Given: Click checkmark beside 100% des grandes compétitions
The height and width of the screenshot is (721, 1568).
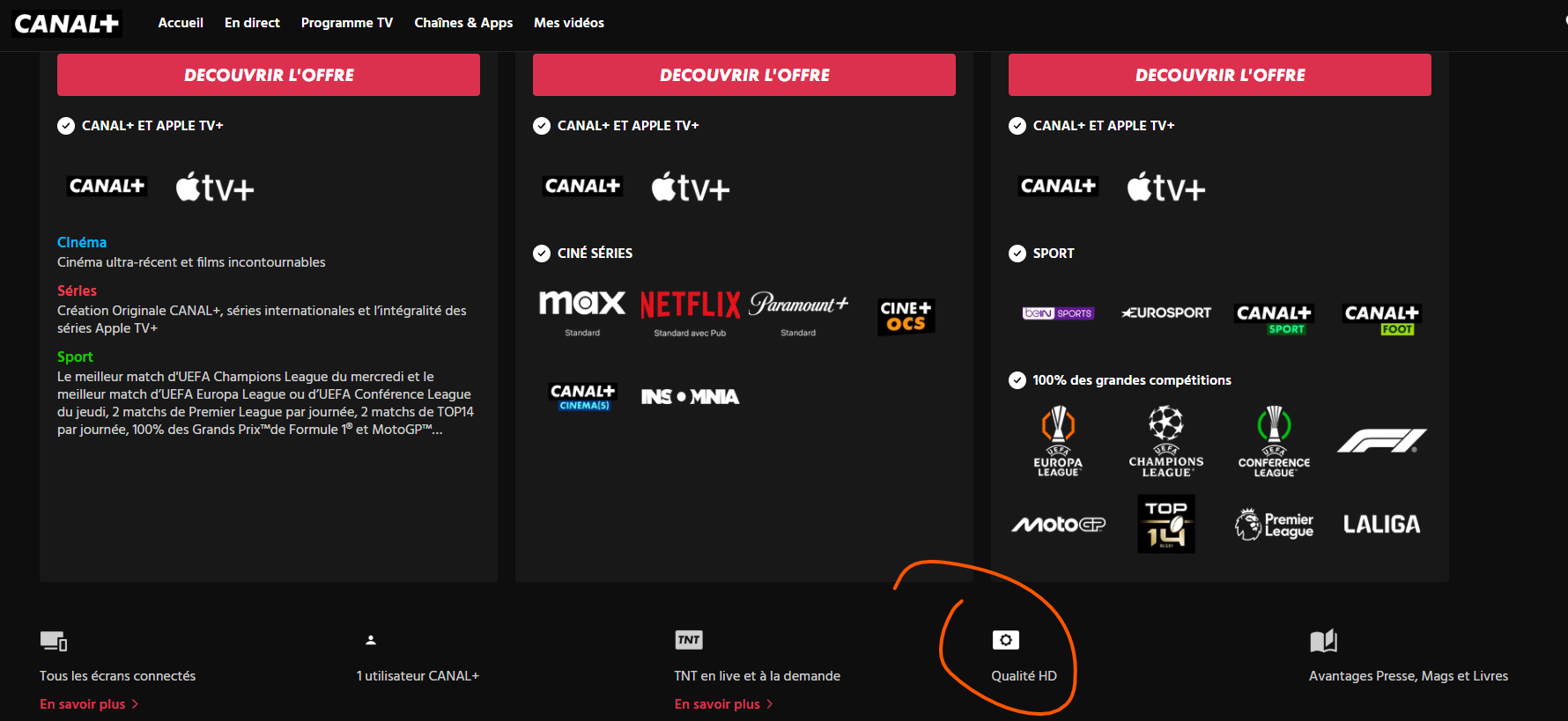Looking at the screenshot, I should coord(1017,380).
